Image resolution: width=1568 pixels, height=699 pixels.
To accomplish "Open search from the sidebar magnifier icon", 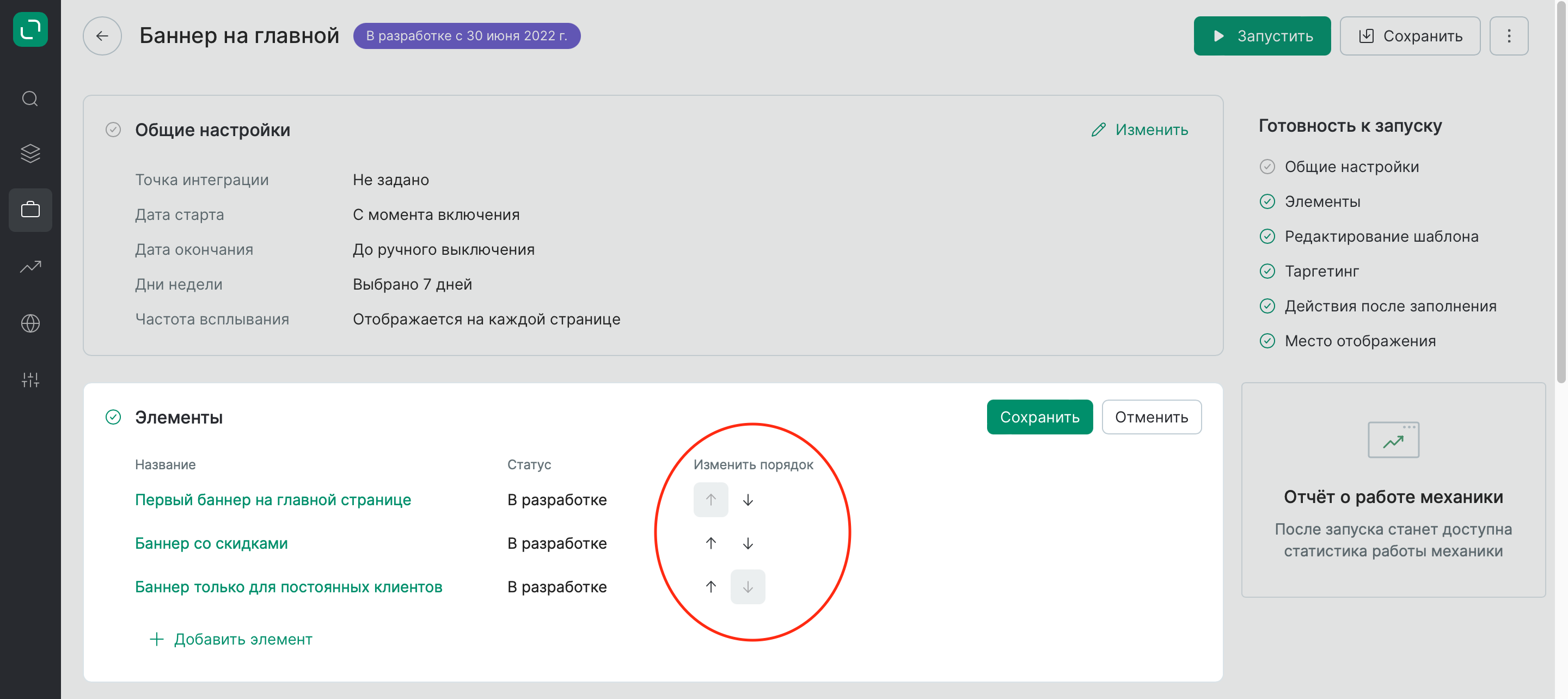I will click(30, 99).
